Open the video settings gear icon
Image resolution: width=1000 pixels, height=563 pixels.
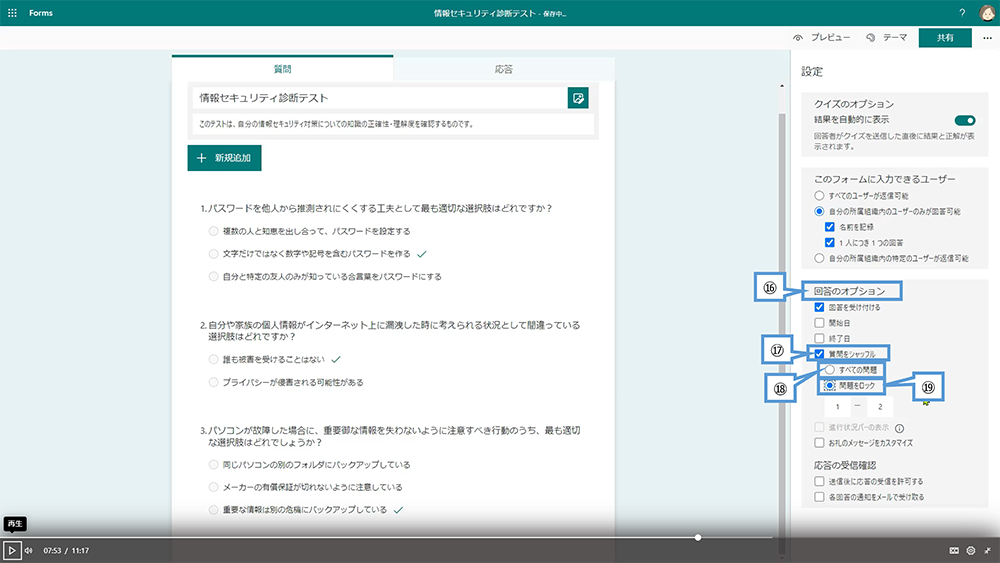pos(971,550)
